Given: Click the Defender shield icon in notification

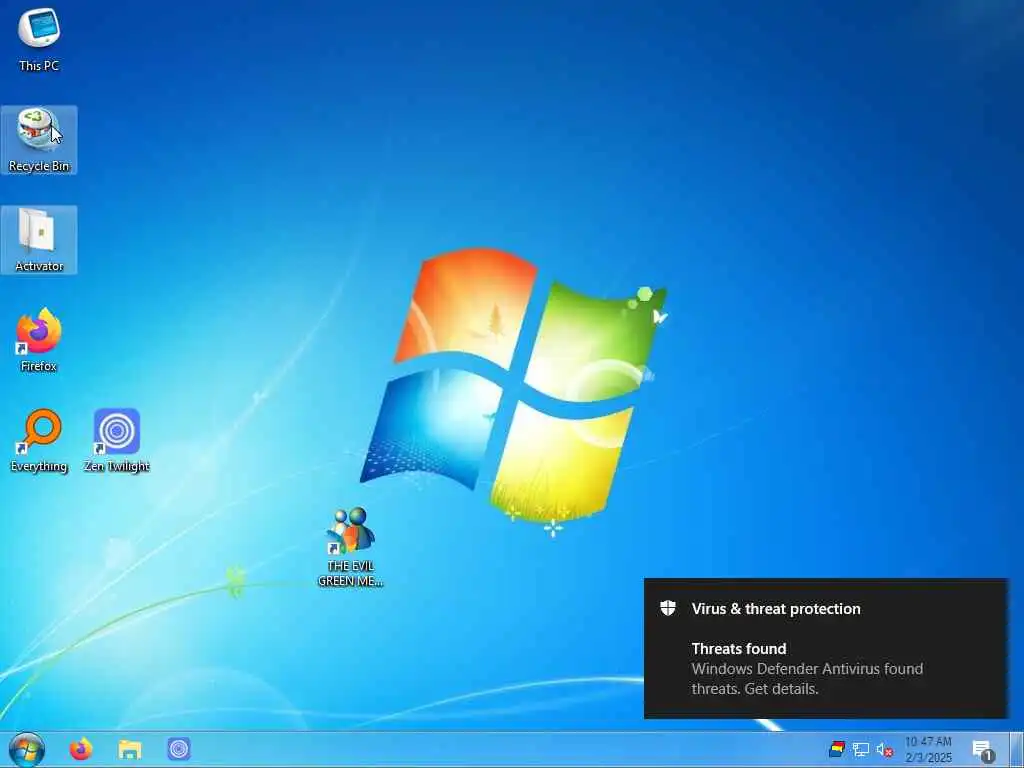Looking at the screenshot, I should click(x=667, y=609).
